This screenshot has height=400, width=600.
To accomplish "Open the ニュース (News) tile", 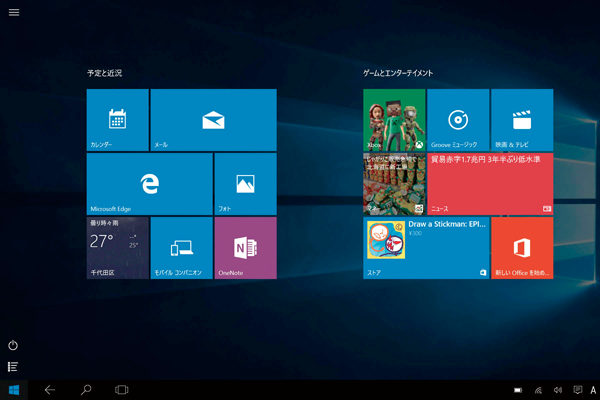I will click(490, 184).
